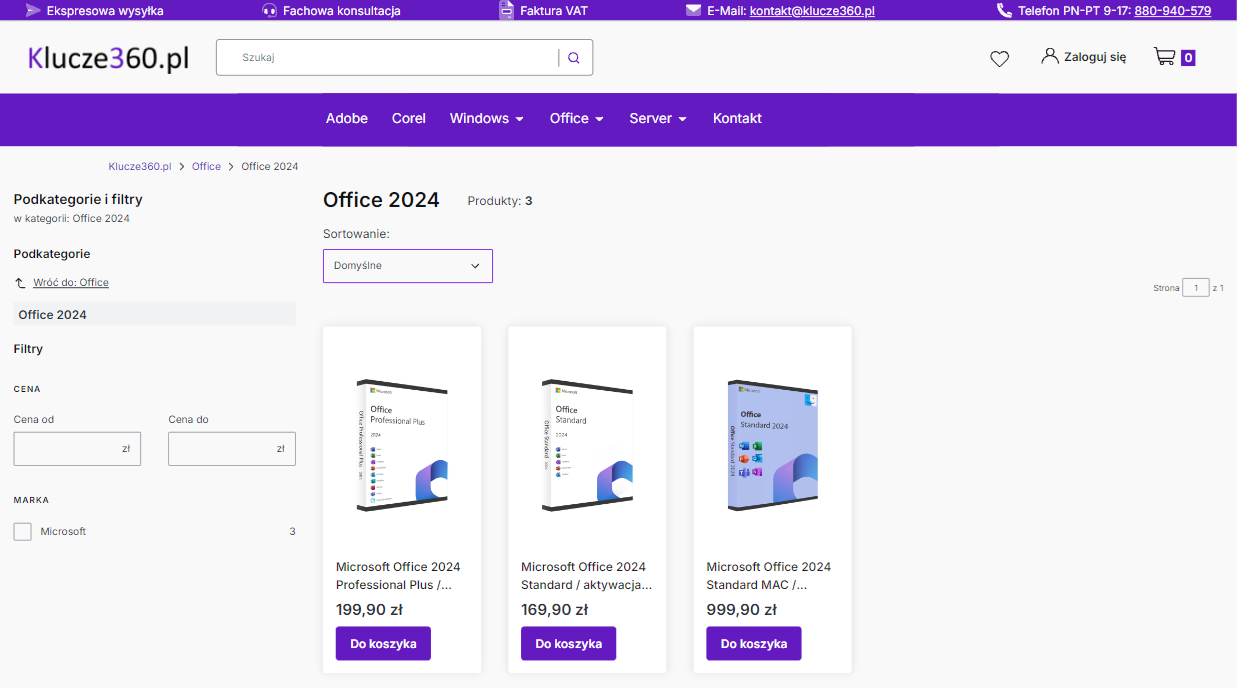Click the email envelope icon
This screenshot has height=688, width=1237.
(x=693, y=10)
